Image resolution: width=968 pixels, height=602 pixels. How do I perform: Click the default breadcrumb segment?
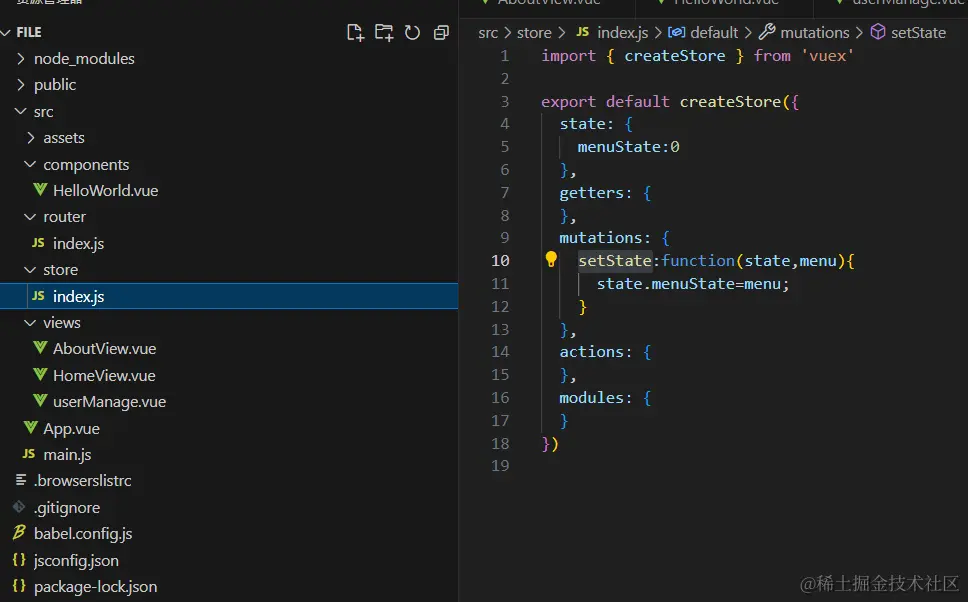pos(714,33)
